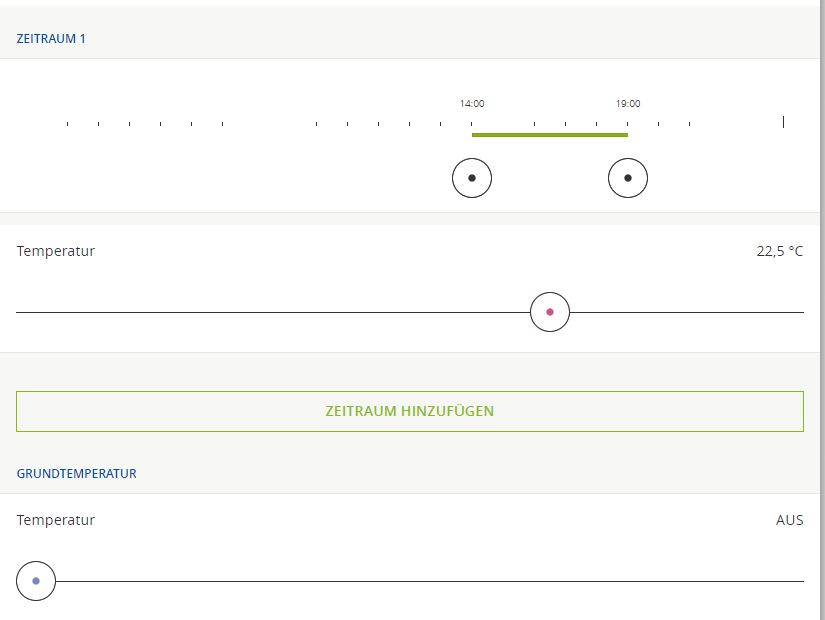The width and height of the screenshot is (825, 620).
Task: Click the Temperatur label under Zeitraum 1
Action: click(56, 251)
